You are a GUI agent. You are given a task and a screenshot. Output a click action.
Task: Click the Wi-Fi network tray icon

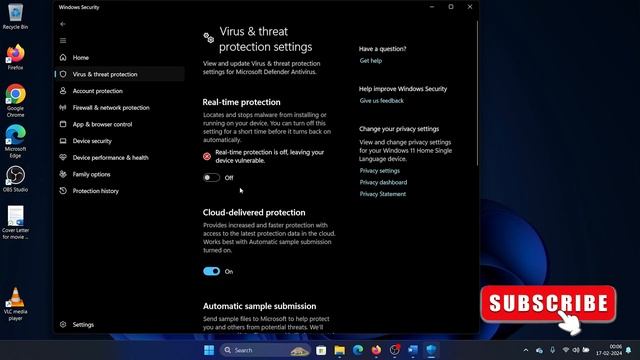(566, 350)
